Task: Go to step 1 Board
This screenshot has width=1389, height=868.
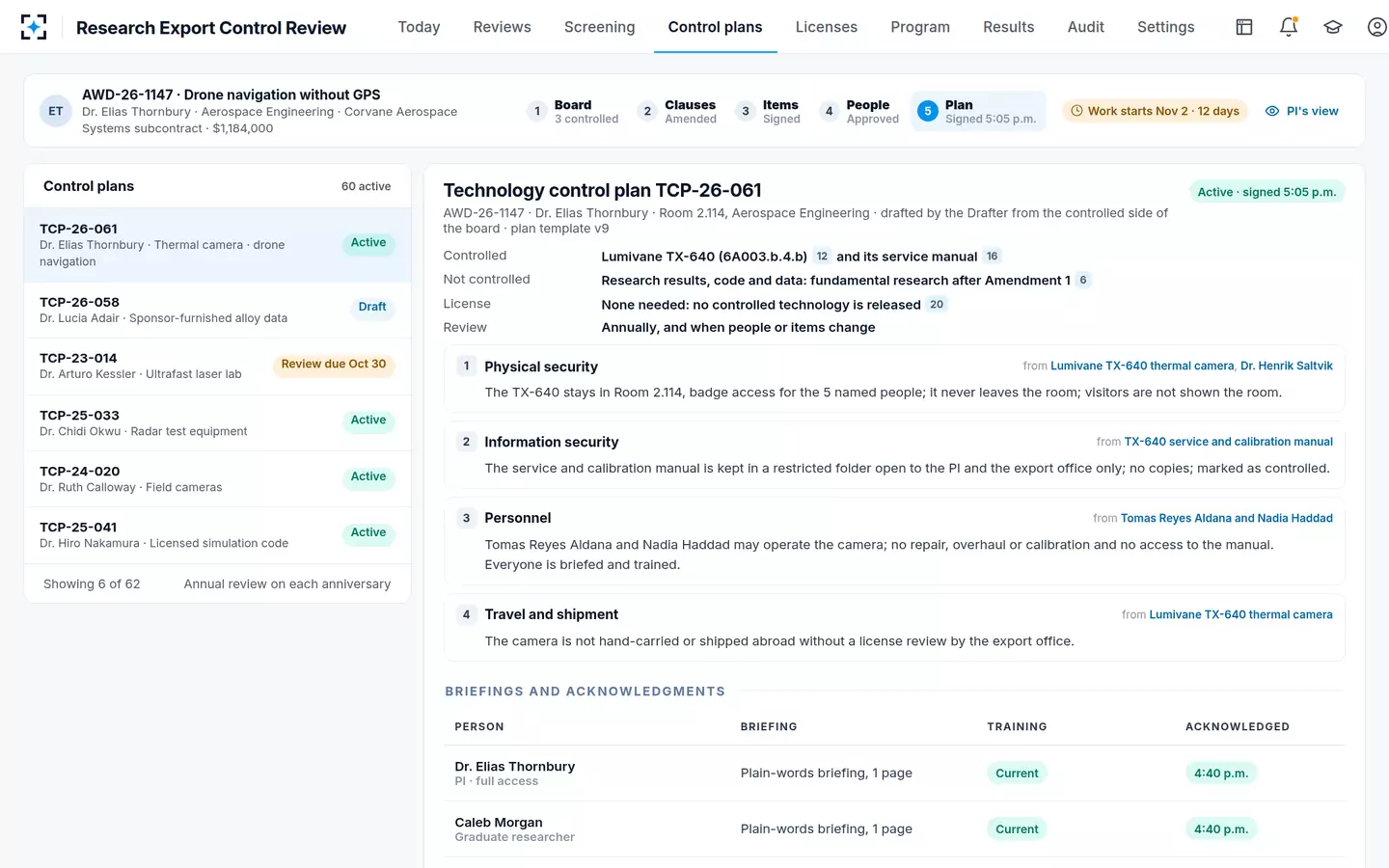Action: [x=573, y=111]
